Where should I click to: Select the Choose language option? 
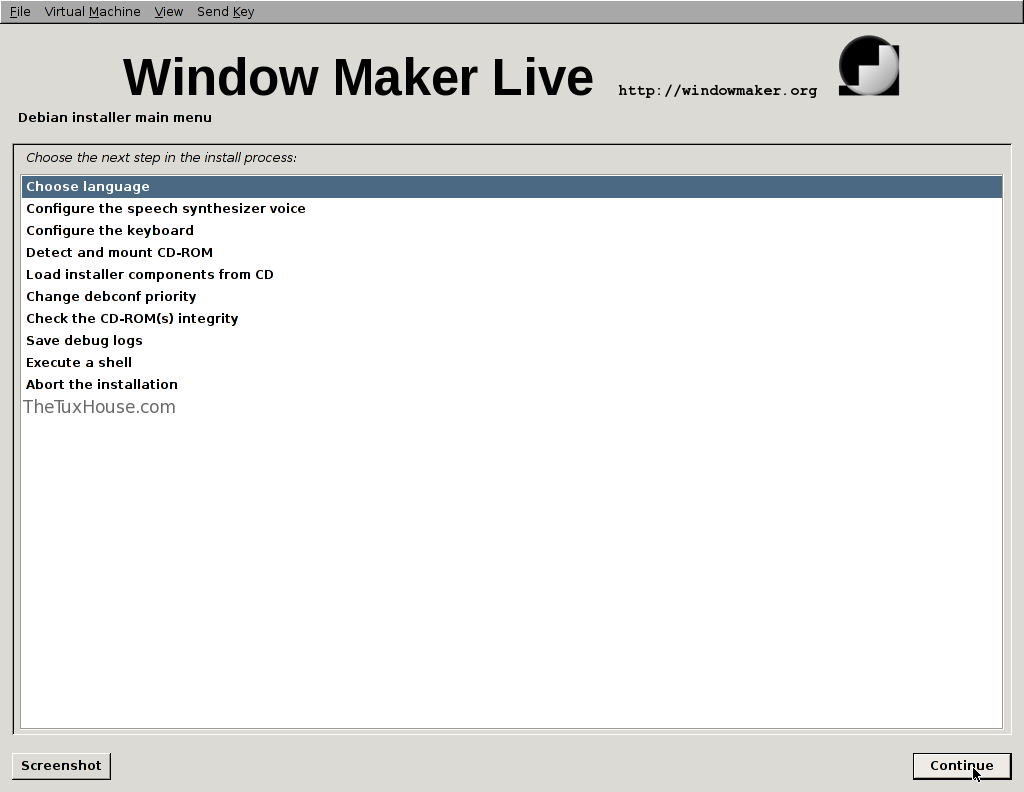(x=512, y=187)
